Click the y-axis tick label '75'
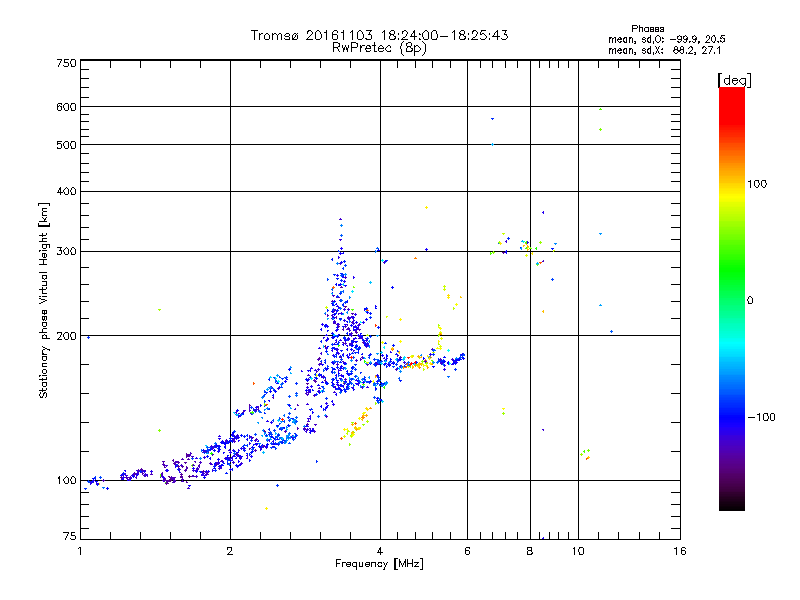The height and width of the screenshot is (600, 800). (x=70, y=536)
